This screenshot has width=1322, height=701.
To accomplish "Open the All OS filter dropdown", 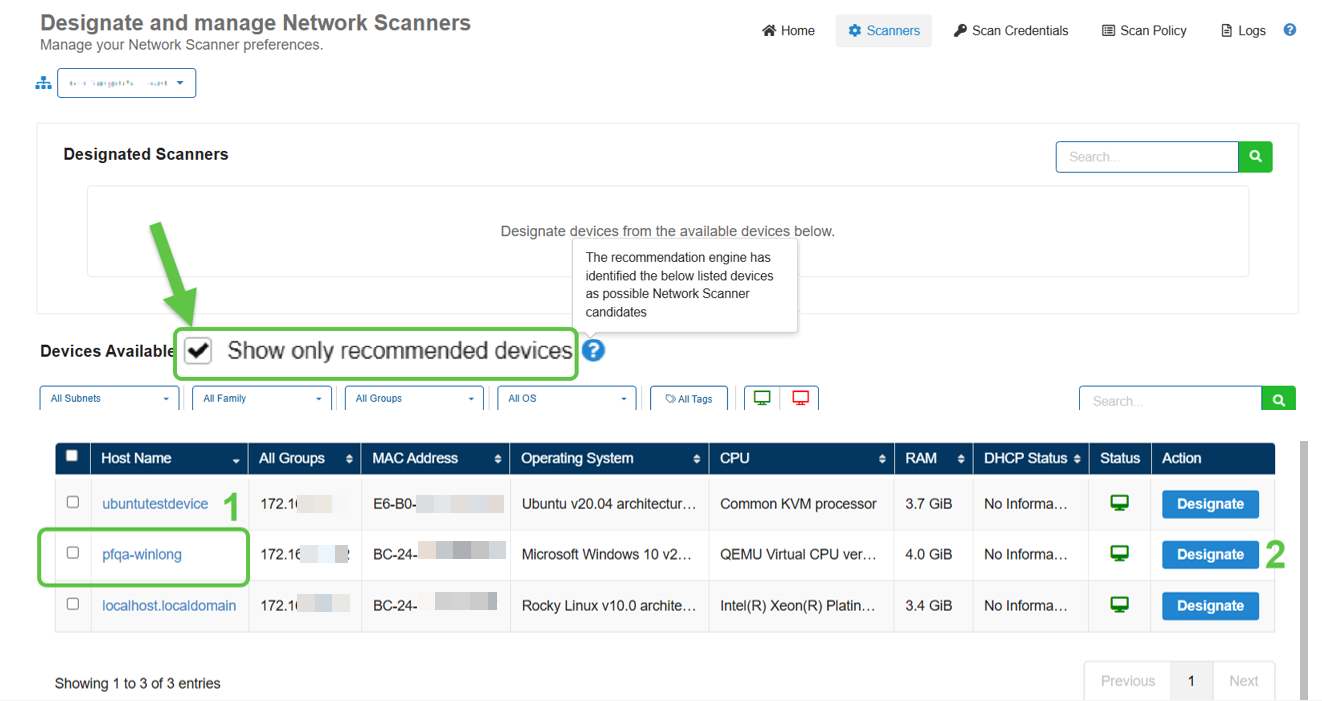I will click(x=567, y=398).
